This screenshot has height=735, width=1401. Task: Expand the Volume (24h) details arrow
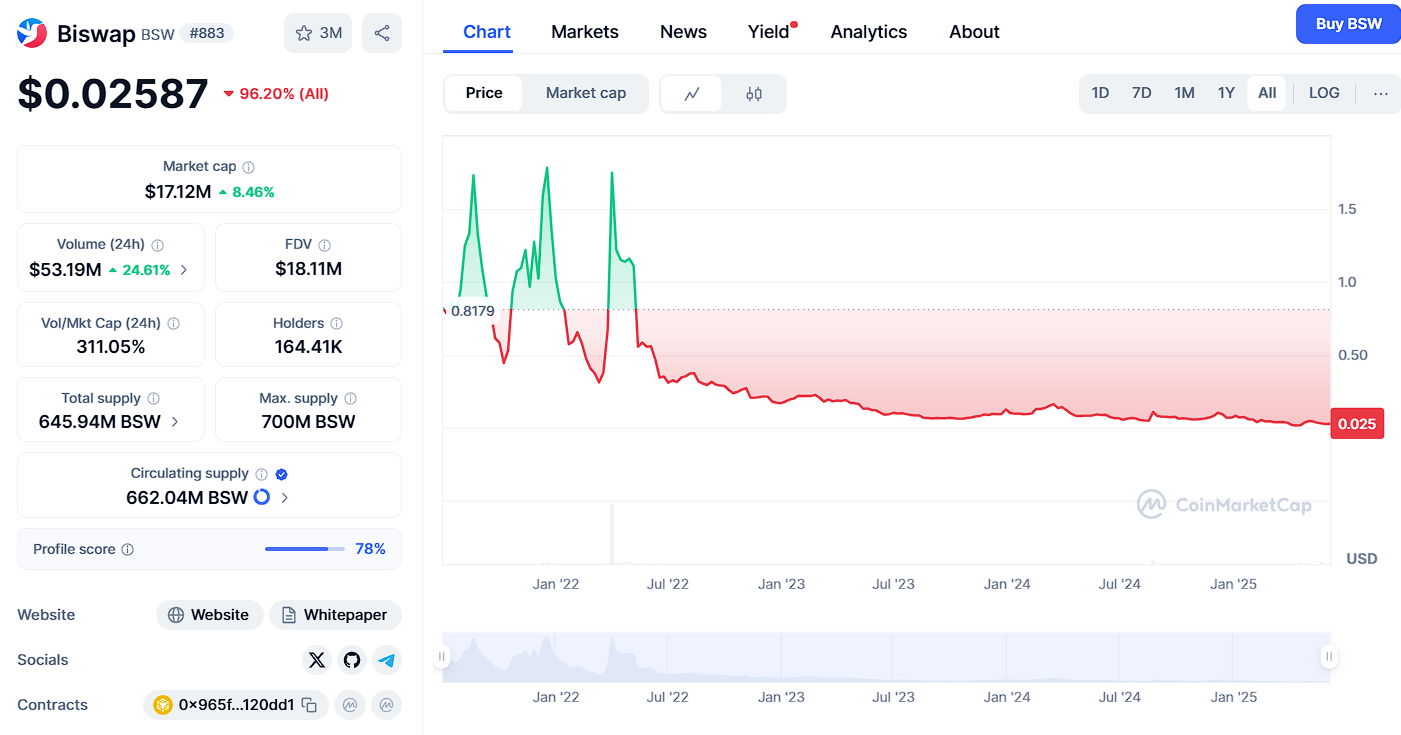tap(184, 269)
